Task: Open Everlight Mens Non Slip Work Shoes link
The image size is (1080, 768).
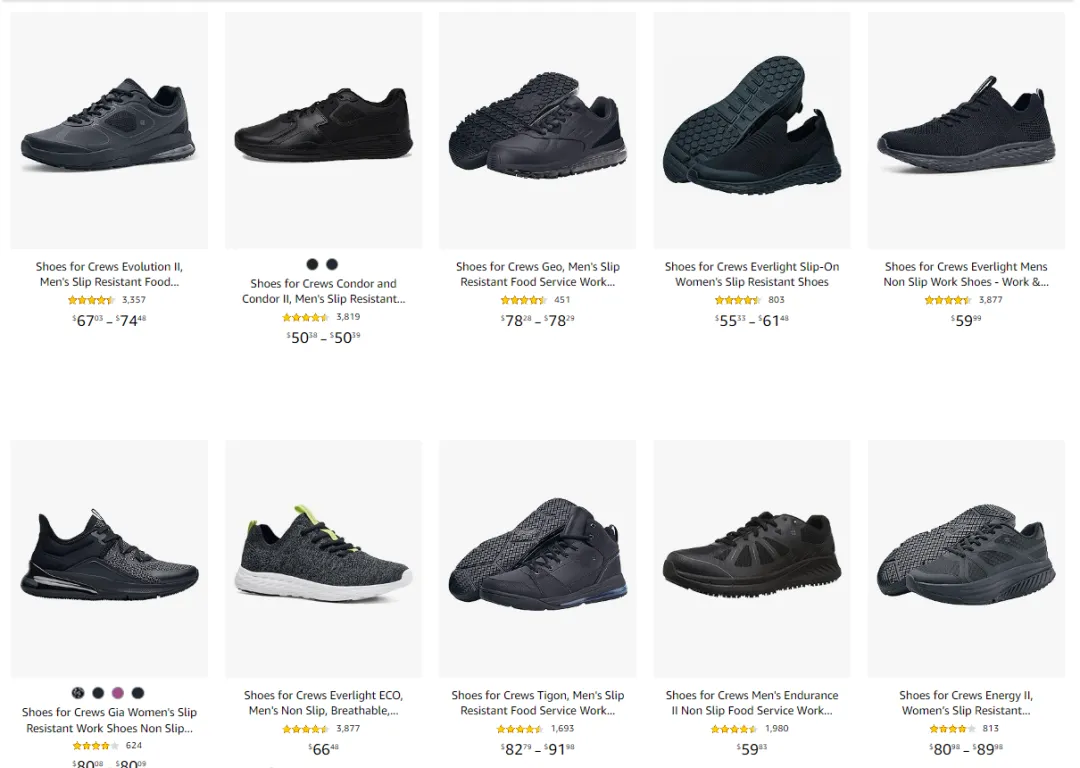Action: pyautogui.click(x=966, y=274)
